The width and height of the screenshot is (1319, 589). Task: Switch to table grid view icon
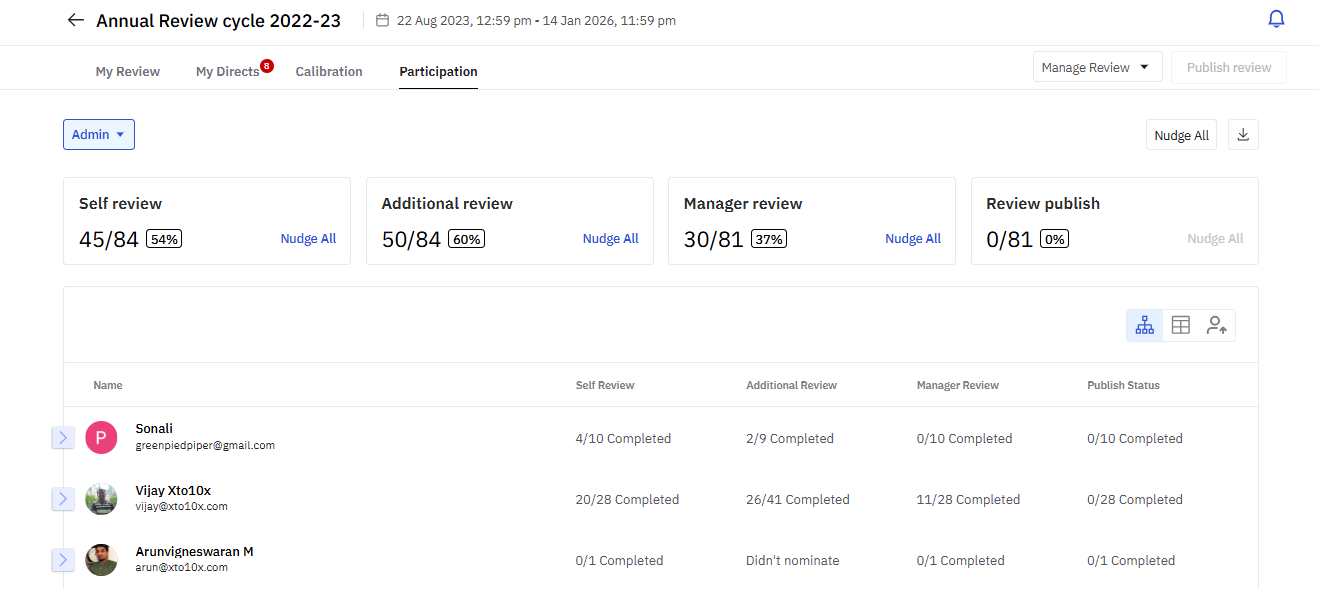[x=1181, y=325]
